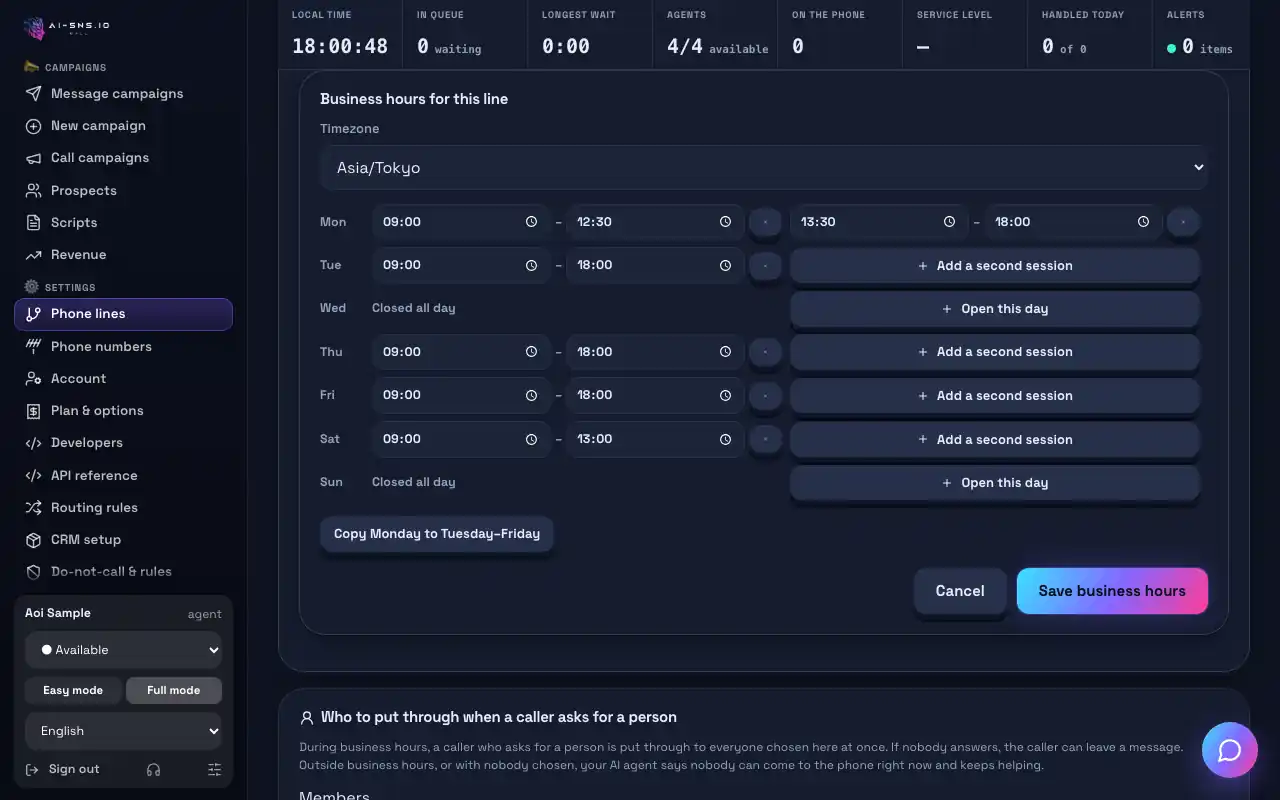The image size is (1280, 800).
Task: Remove Thursday's 09:00–18:00 session
Action: 765,352
